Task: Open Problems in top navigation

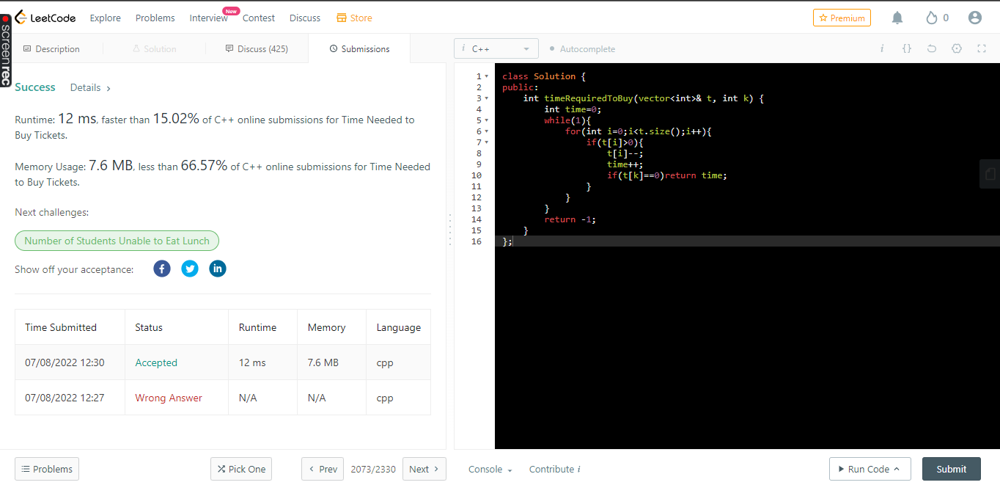Action: point(155,18)
